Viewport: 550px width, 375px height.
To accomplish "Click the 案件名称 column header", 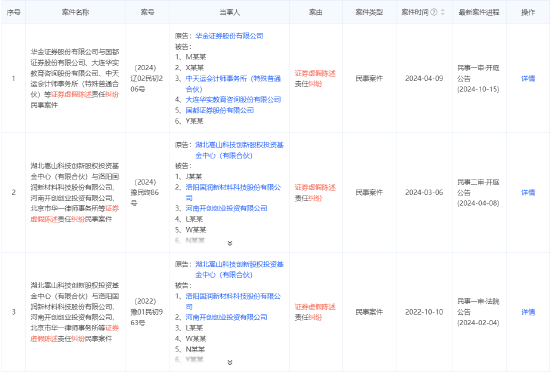I will tap(75, 12).
